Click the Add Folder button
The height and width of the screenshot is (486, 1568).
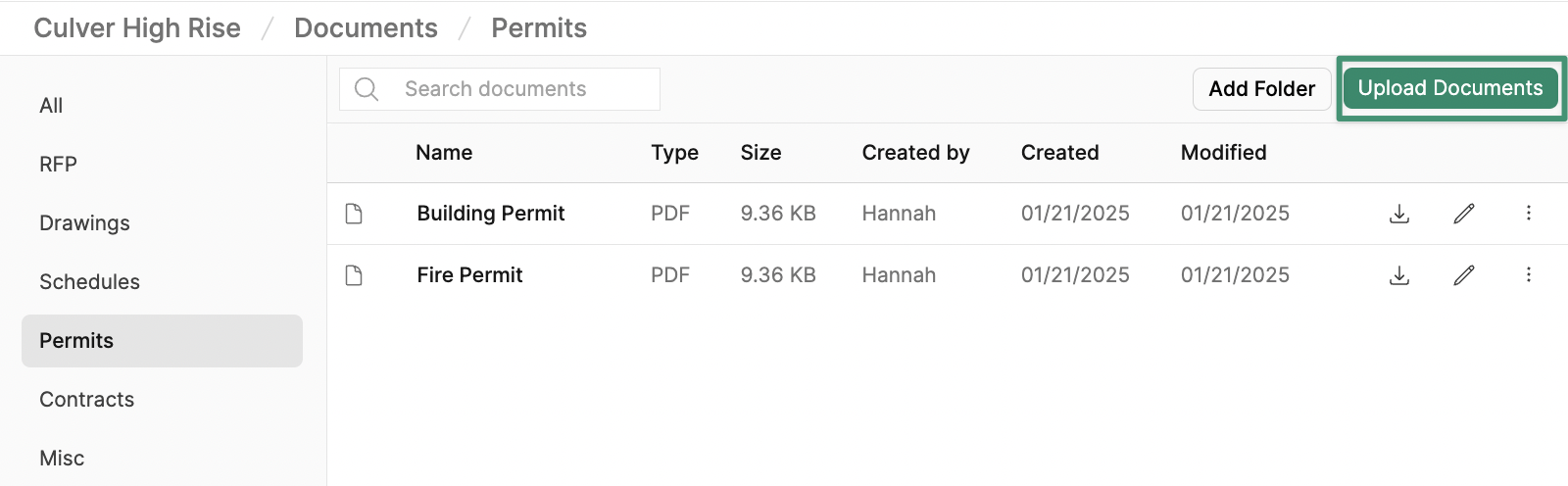click(1262, 89)
